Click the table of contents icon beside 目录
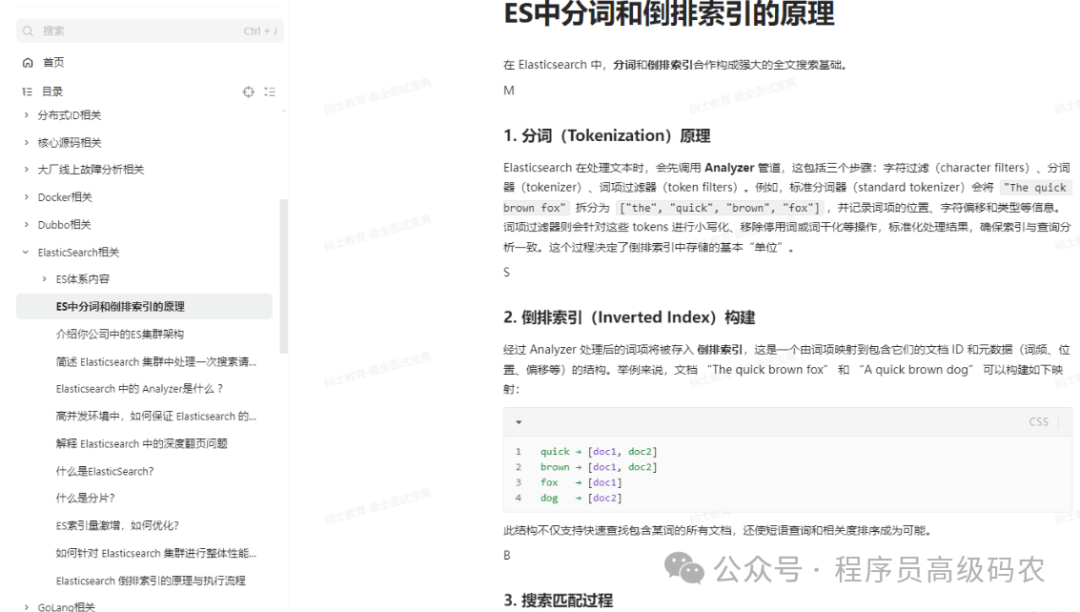Screen dimensions: 1080x612 pos(25,91)
